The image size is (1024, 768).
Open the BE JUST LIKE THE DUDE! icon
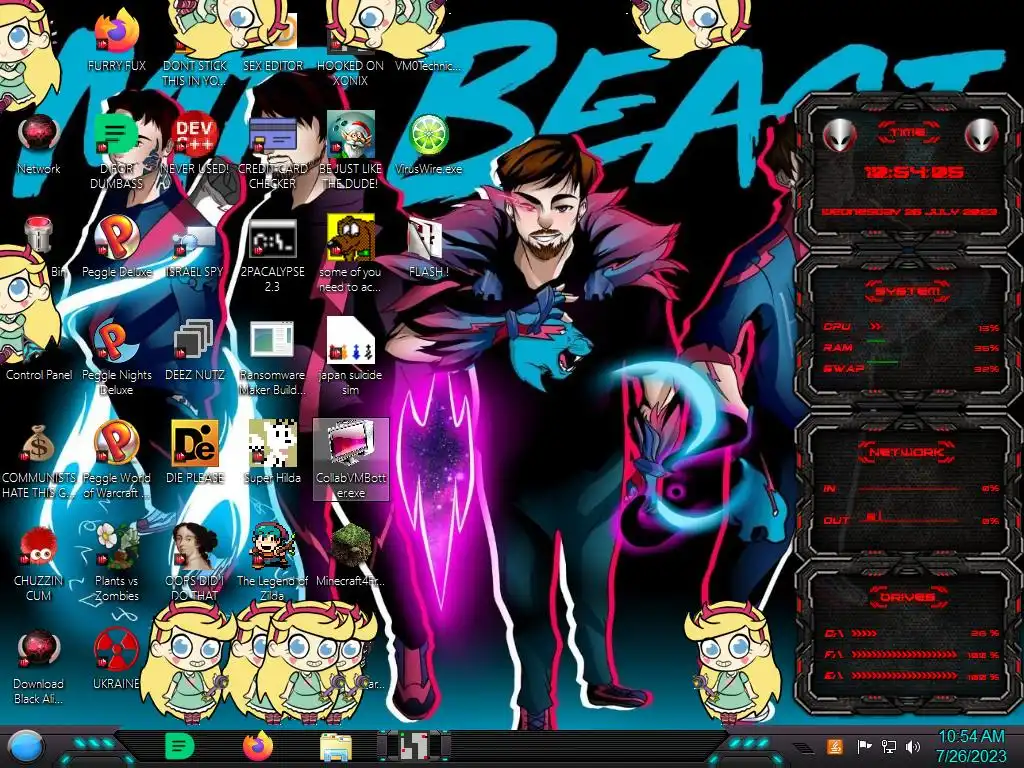(350, 134)
